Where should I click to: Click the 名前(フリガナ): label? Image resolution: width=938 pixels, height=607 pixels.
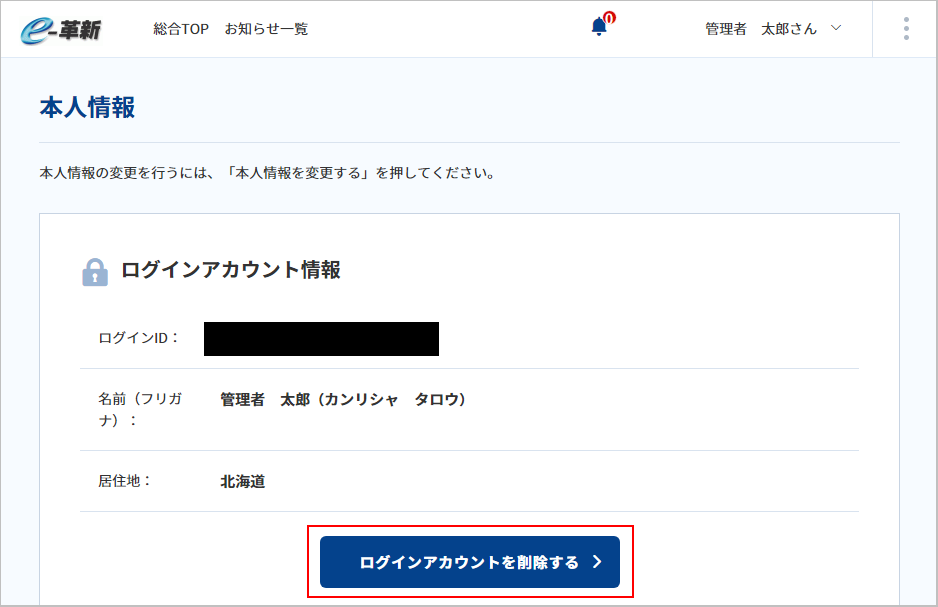click(140, 410)
